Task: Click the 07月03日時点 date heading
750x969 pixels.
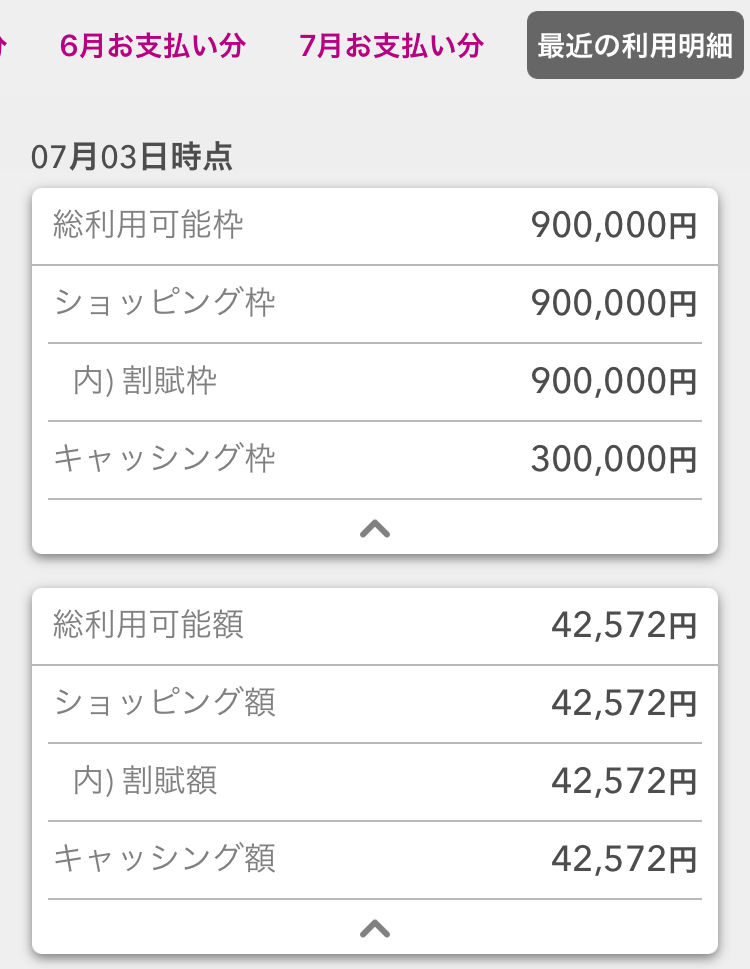Action: coord(132,158)
